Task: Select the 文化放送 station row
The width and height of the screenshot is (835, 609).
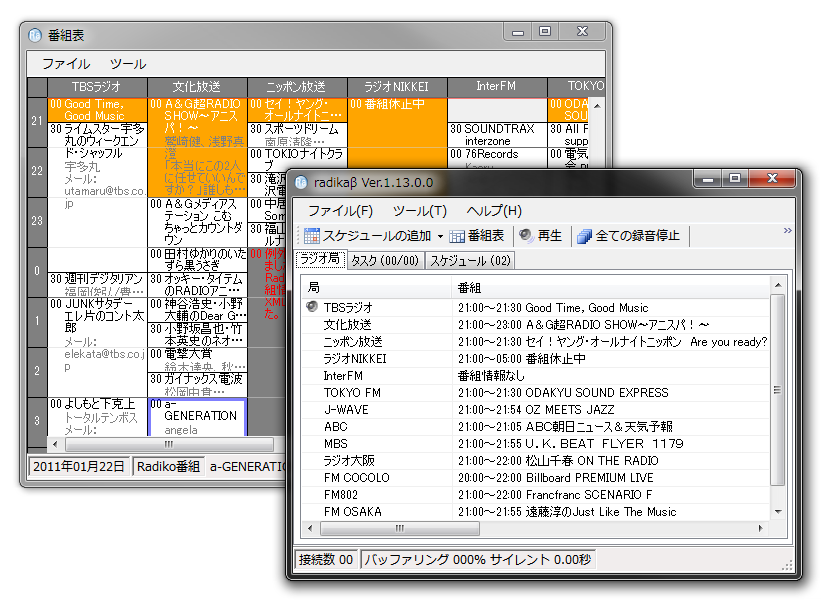Action: (x=536, y=325)
